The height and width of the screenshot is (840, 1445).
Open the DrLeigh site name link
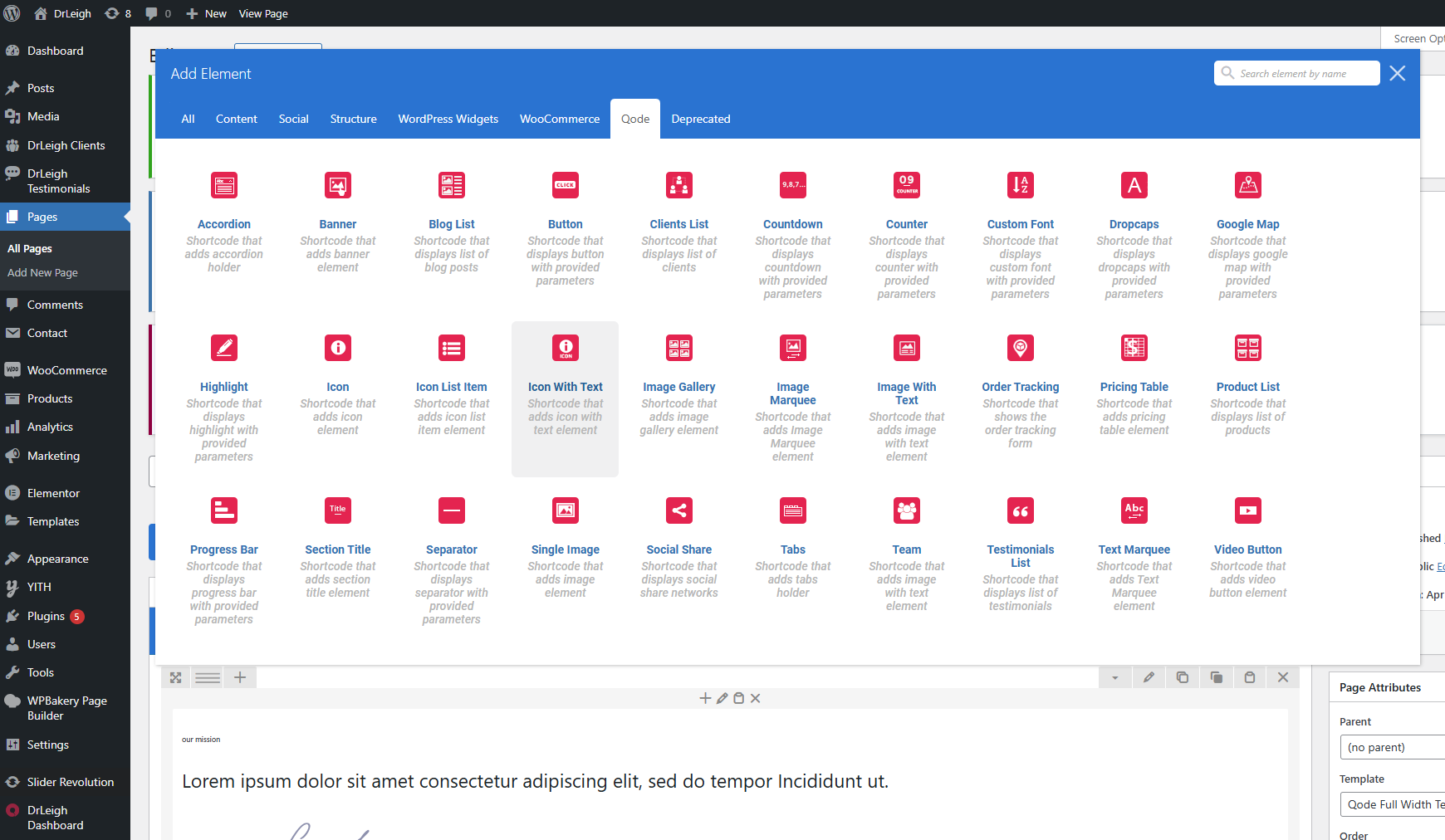[63, 13]
